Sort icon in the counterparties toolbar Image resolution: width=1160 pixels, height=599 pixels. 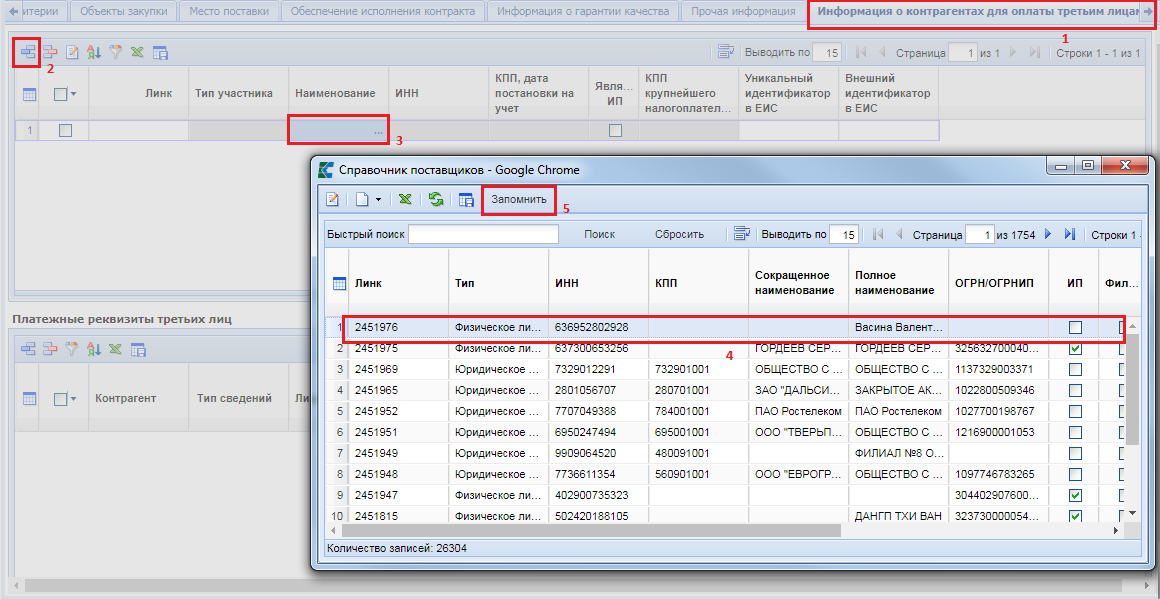point(93,53)
